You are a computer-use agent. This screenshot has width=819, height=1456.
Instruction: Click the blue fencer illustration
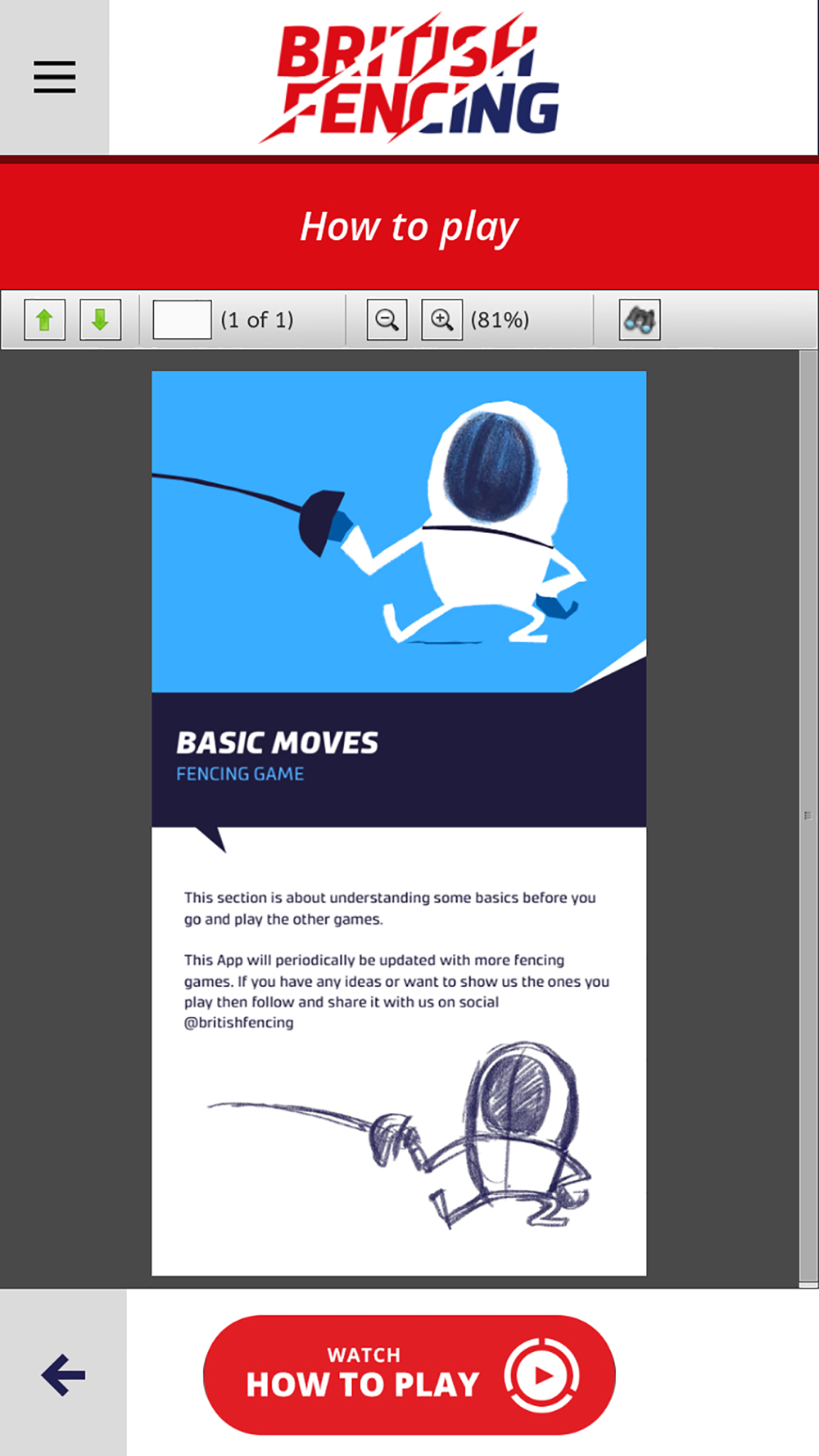(399, 531)
